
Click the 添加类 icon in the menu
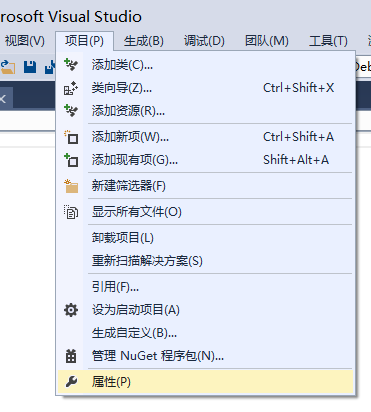(71, 64)
